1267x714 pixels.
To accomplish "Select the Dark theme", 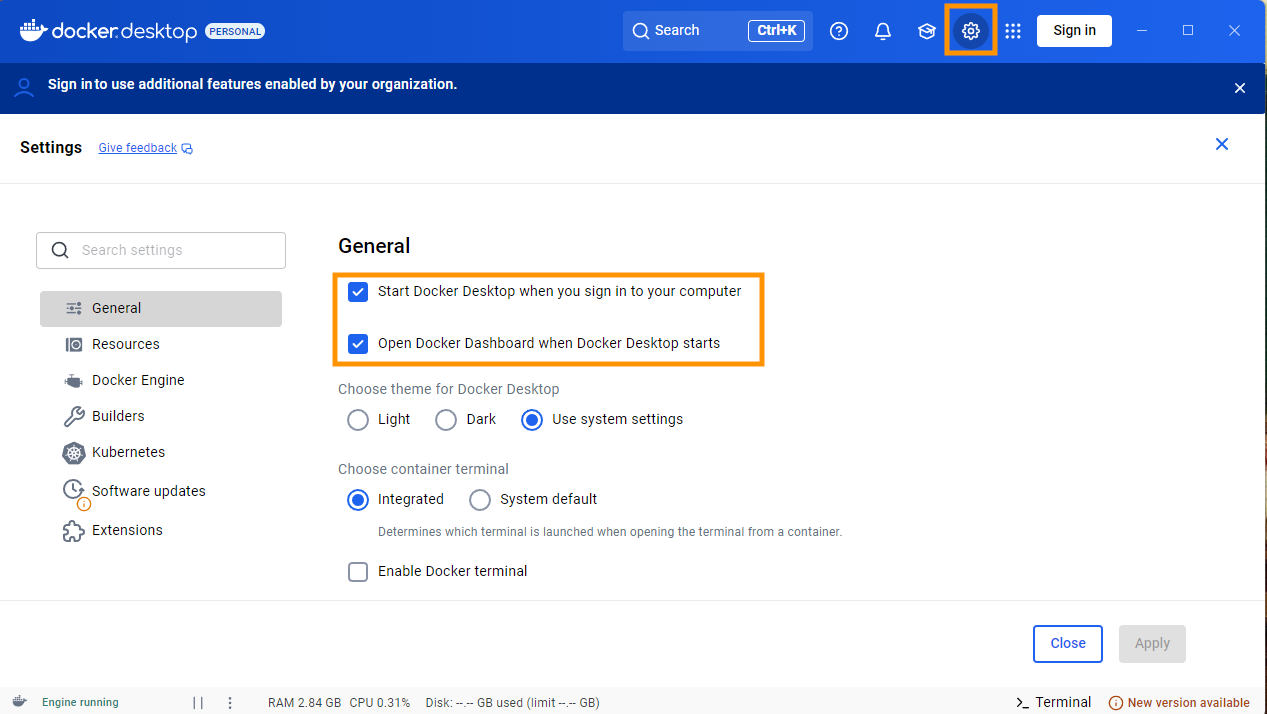I will tap(446, 420).
